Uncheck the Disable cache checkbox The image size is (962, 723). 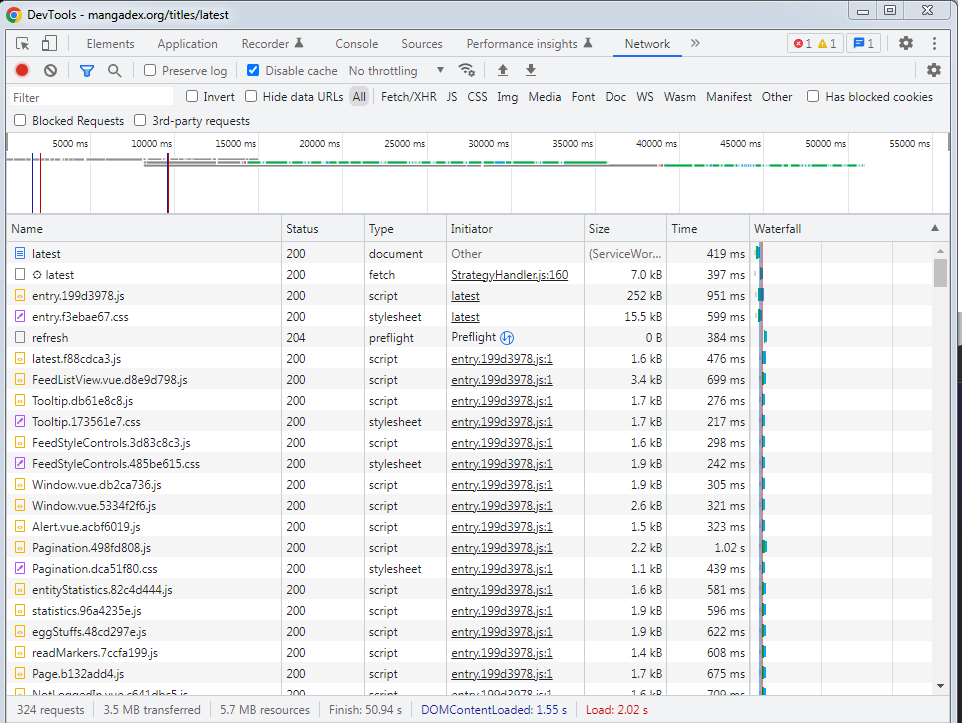pos(253,71)
